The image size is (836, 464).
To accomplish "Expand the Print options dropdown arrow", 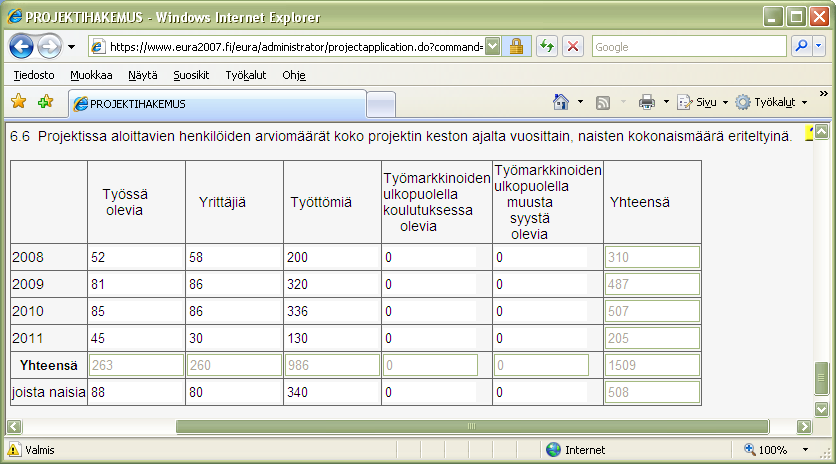I will pyautogui.click(x=666, y=102).
